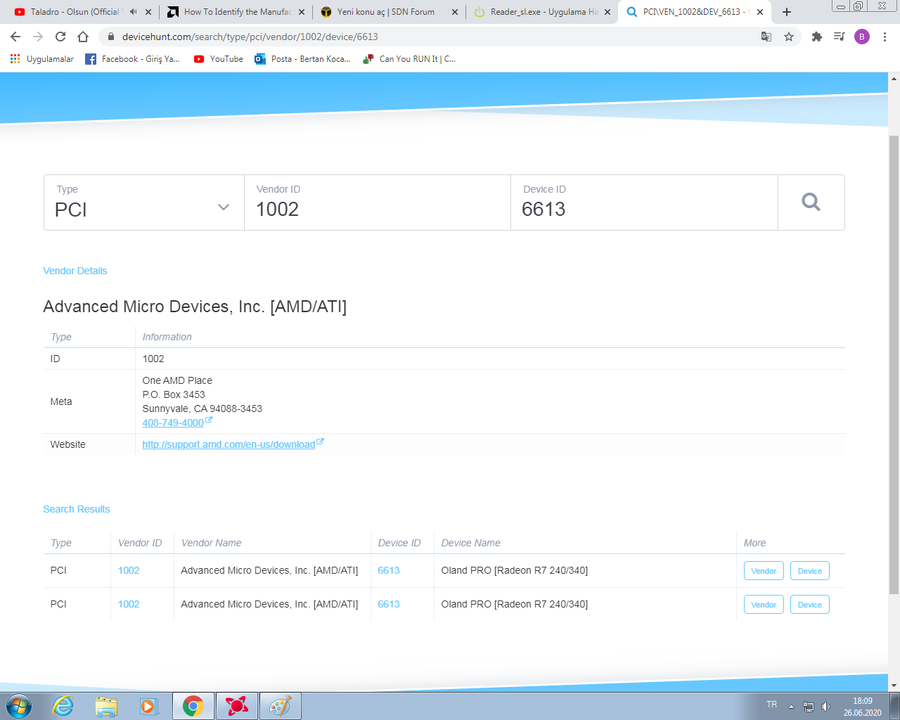Switch to How To Identify the Manufacturer tab
This screenshot has width=900, height=720.
237,11
